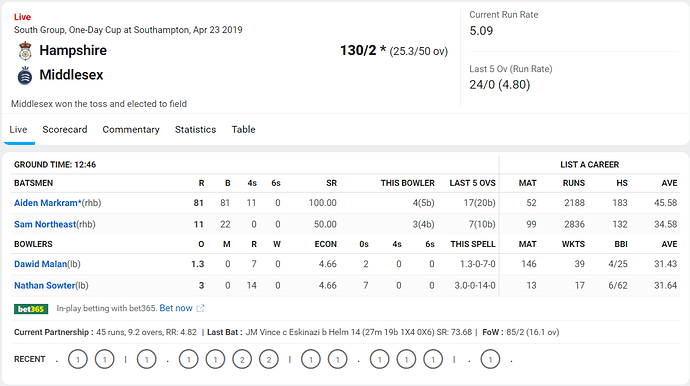View Dawid Malan's player page
This screenshot has width=690, height=386.
click(40, 264)
